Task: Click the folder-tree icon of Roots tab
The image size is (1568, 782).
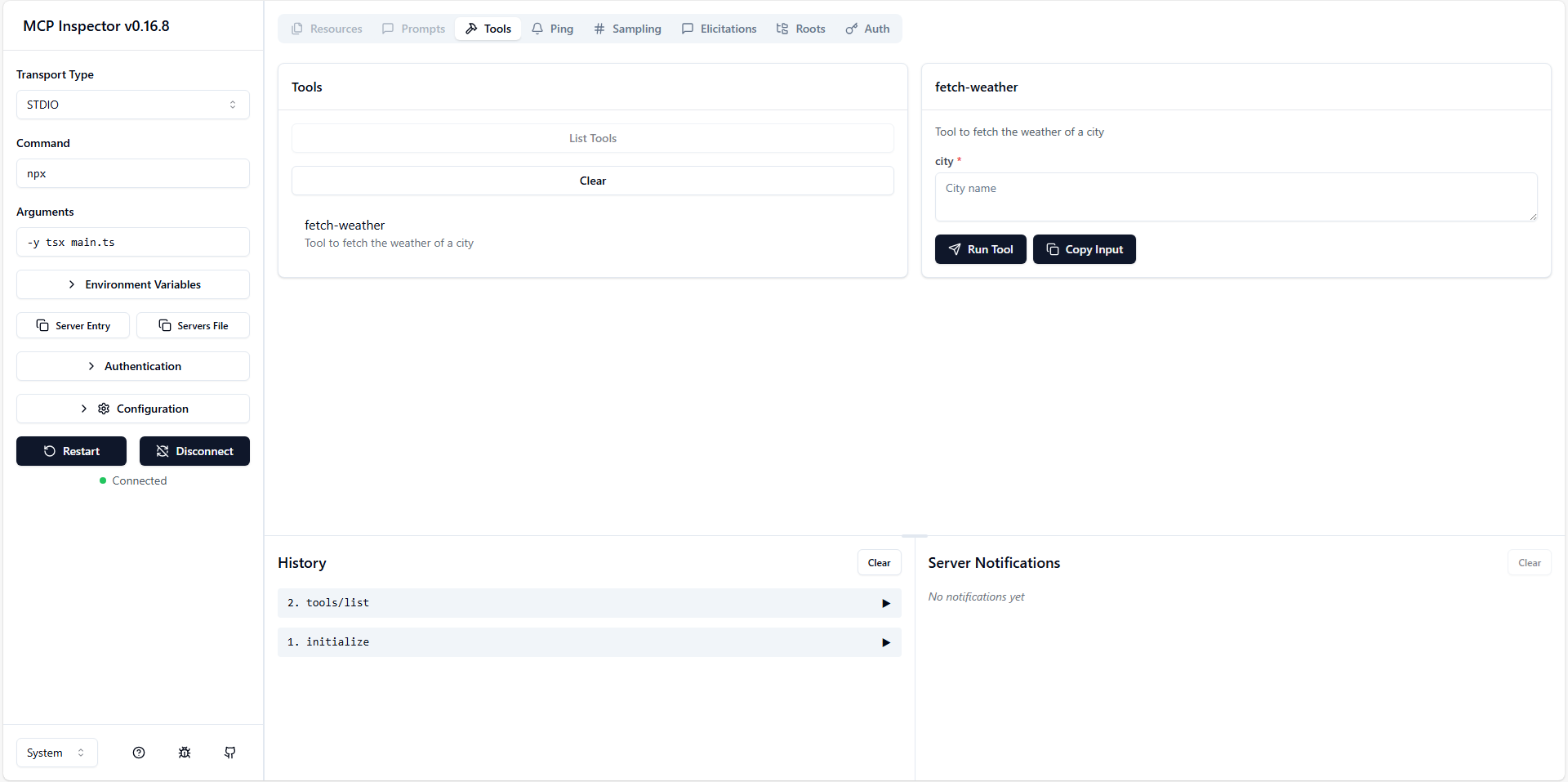Action: tap(782, 29)
